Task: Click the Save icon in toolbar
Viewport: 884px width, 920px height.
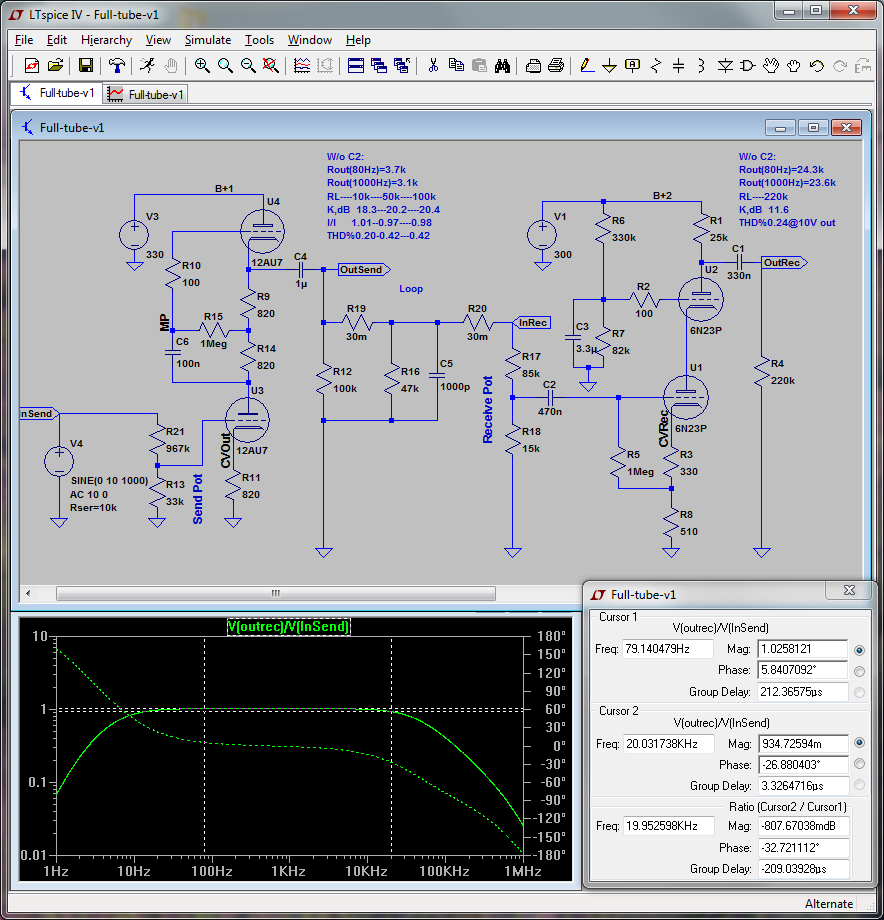Action: (x=86, y=66)
